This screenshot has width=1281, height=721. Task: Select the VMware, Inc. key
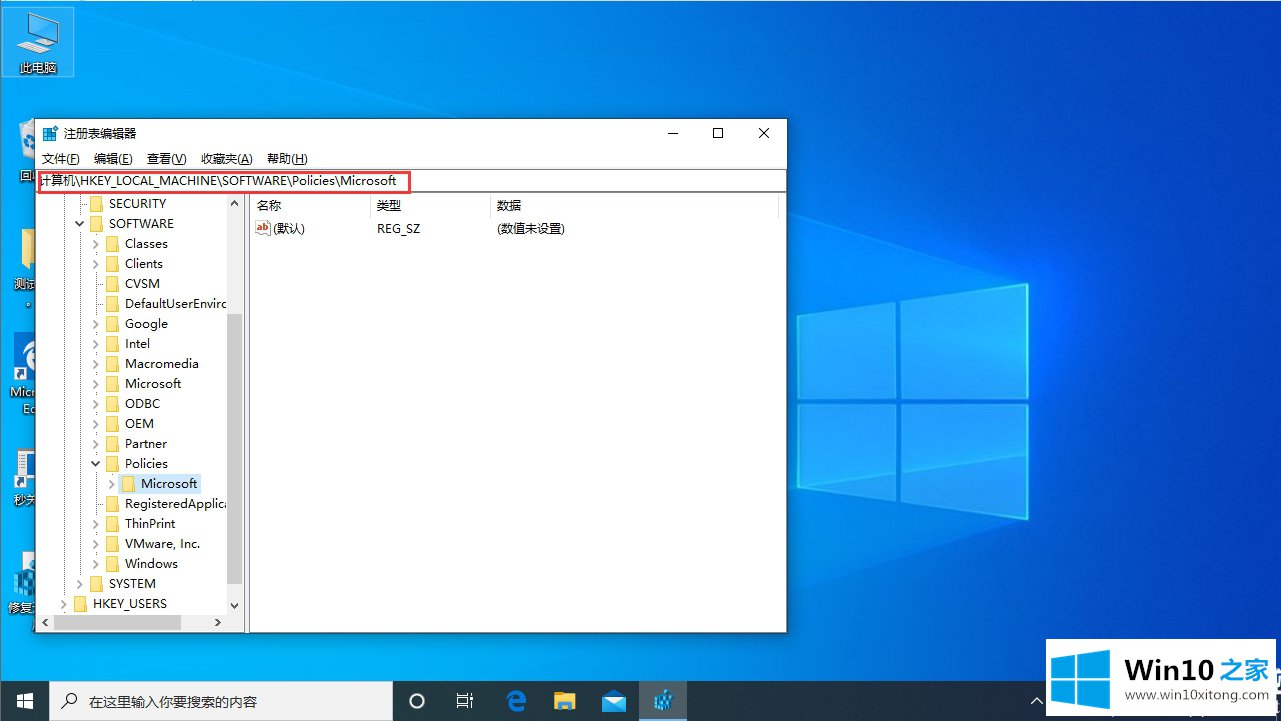pyautogui.click(x=162, y=543)
